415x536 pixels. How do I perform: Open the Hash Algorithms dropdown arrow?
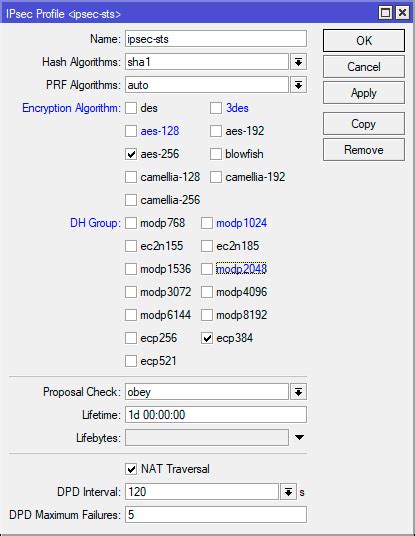click(298, 62)
